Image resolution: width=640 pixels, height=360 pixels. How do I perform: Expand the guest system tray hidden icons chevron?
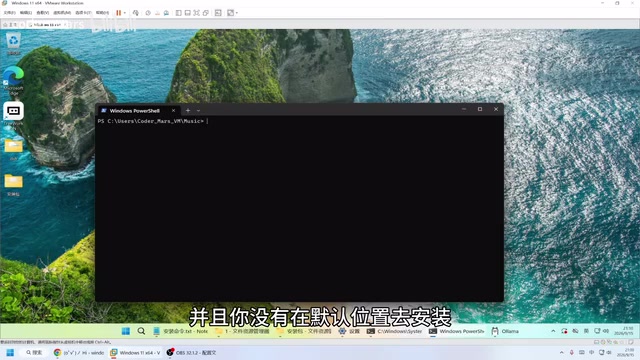(553, 331)
